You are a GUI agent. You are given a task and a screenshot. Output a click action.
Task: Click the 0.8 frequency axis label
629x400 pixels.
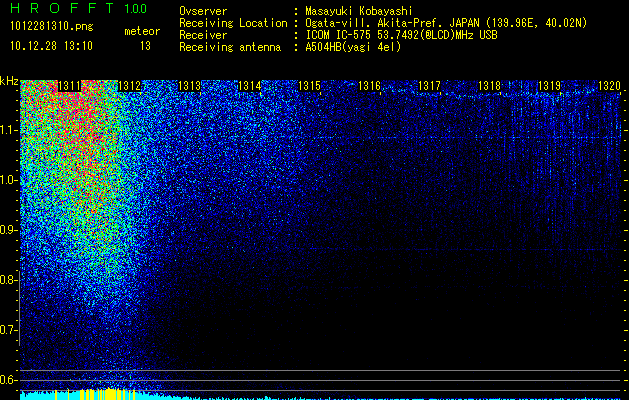pos(9,280)
